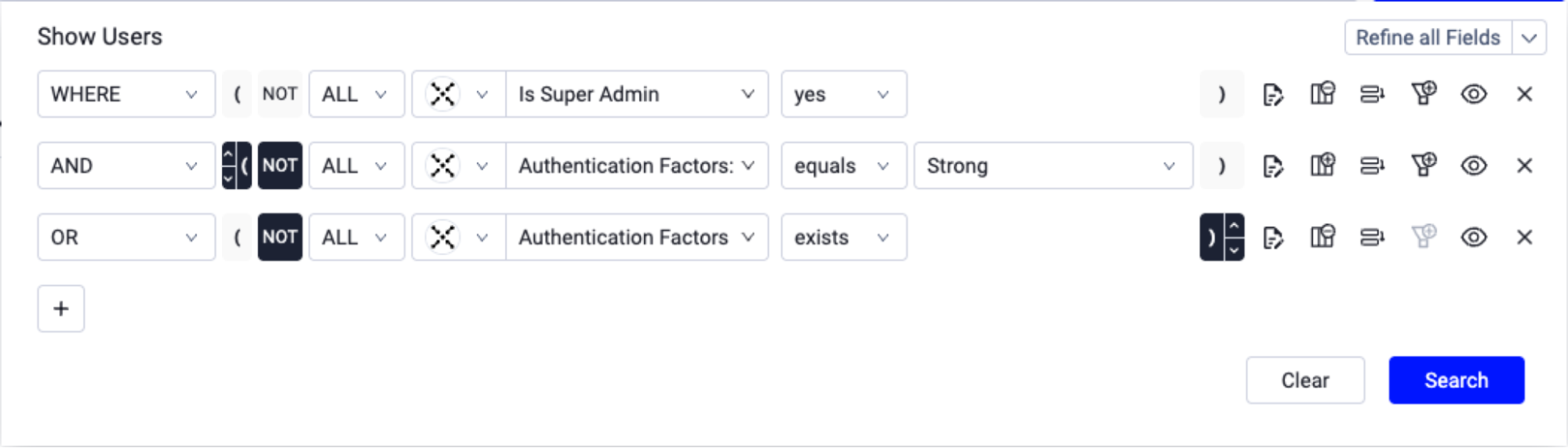The image size is (1568, 448).
Task: Add a new query row with the plus button
Action: point(61,309)
